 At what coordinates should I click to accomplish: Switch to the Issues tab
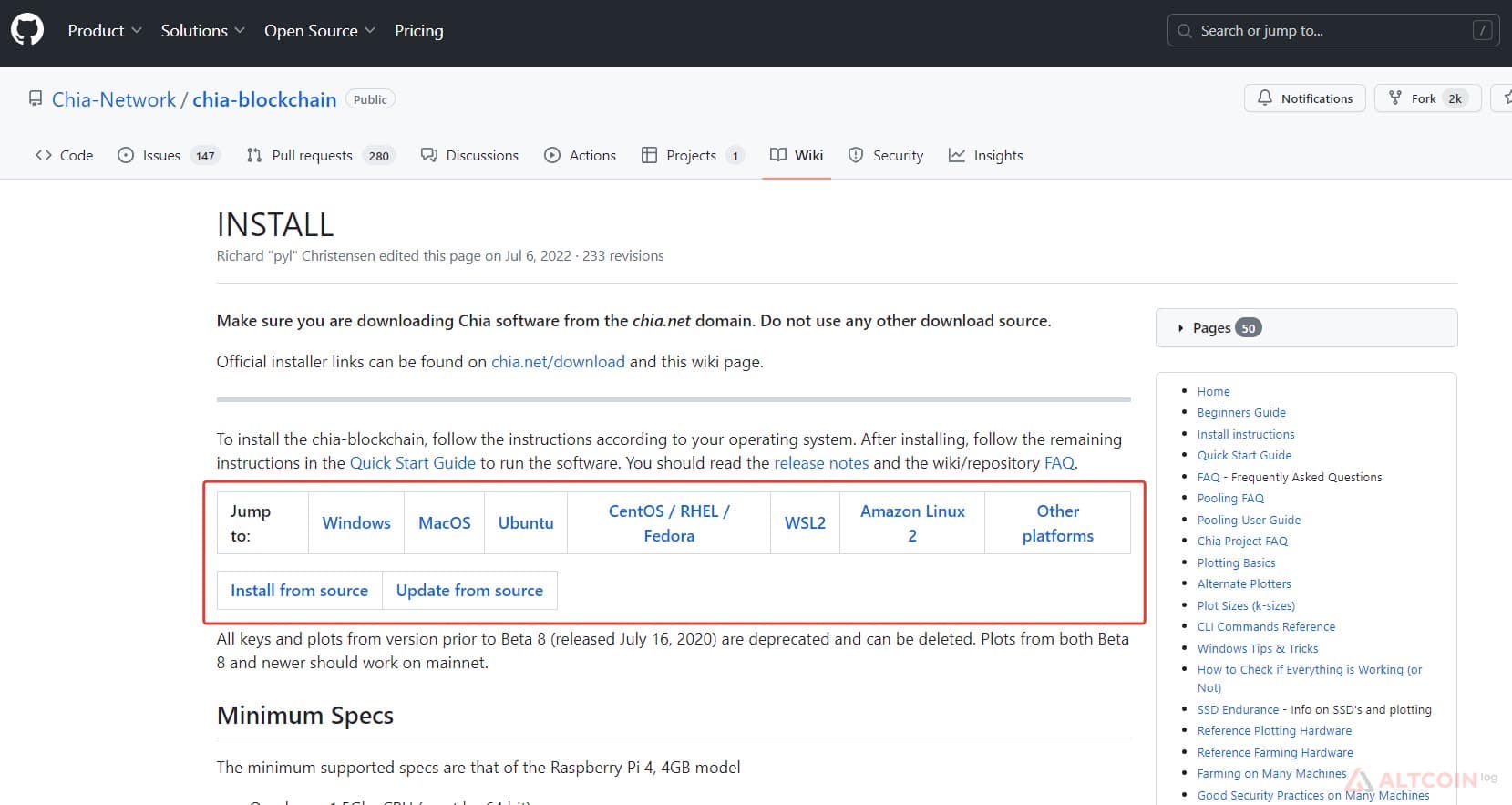169,155
